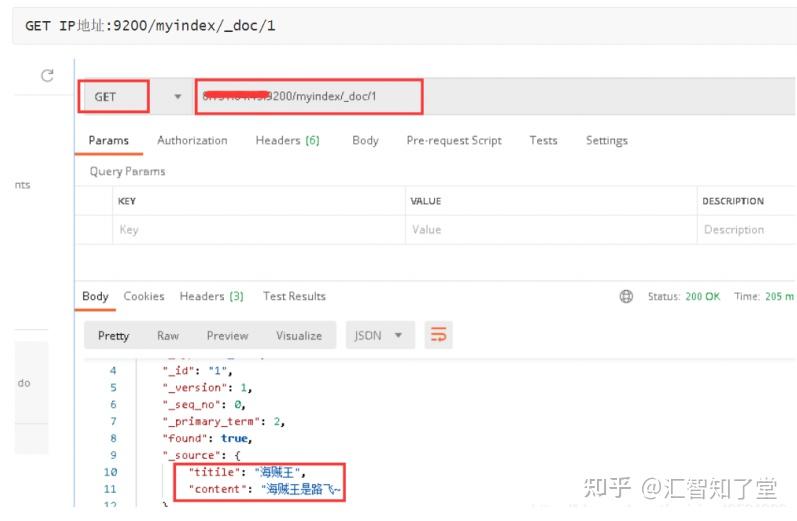
Task: Switch to the request Body tab
Action: point(365,140)
